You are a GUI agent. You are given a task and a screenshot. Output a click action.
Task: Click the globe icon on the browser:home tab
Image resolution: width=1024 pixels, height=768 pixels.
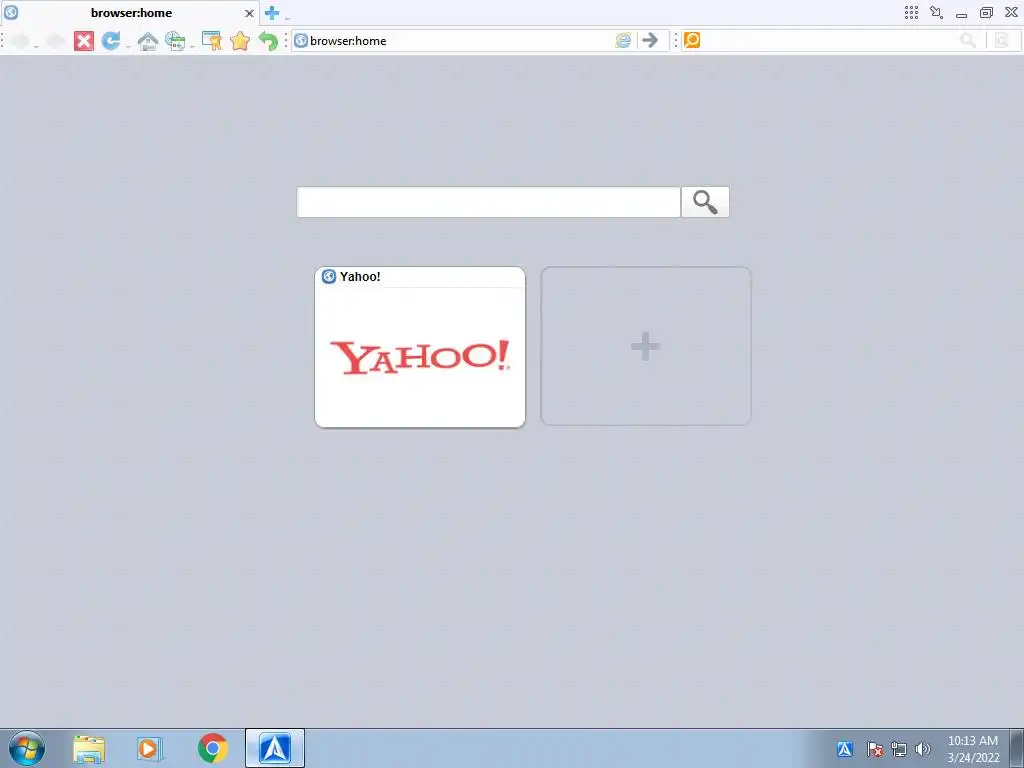coord(11,12)
